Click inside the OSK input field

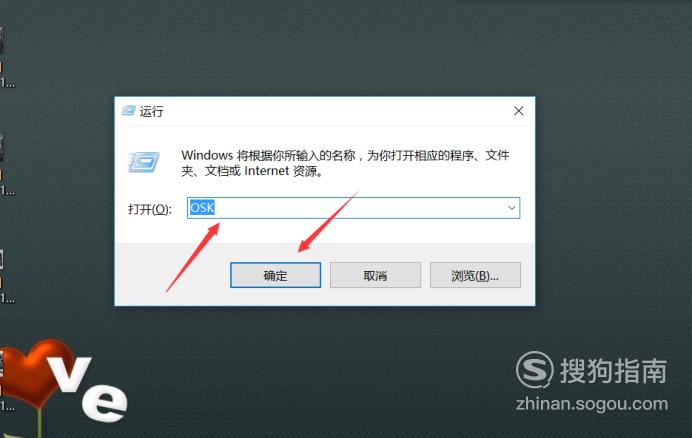(354, 208)
